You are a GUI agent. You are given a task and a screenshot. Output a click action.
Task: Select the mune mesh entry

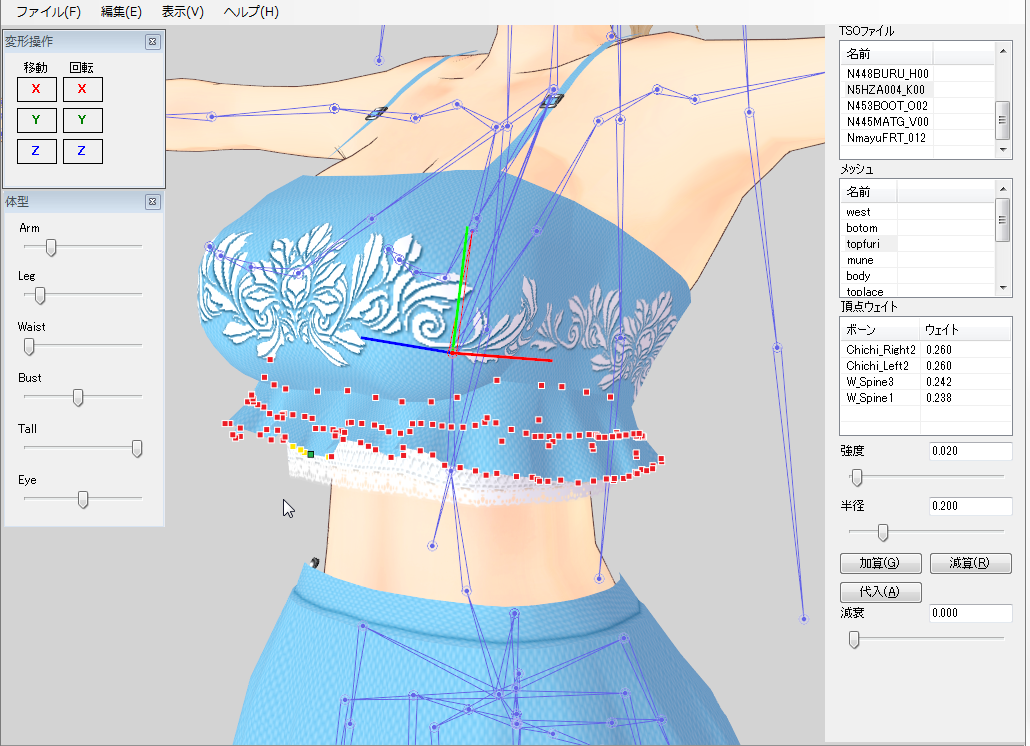(859, 260)
